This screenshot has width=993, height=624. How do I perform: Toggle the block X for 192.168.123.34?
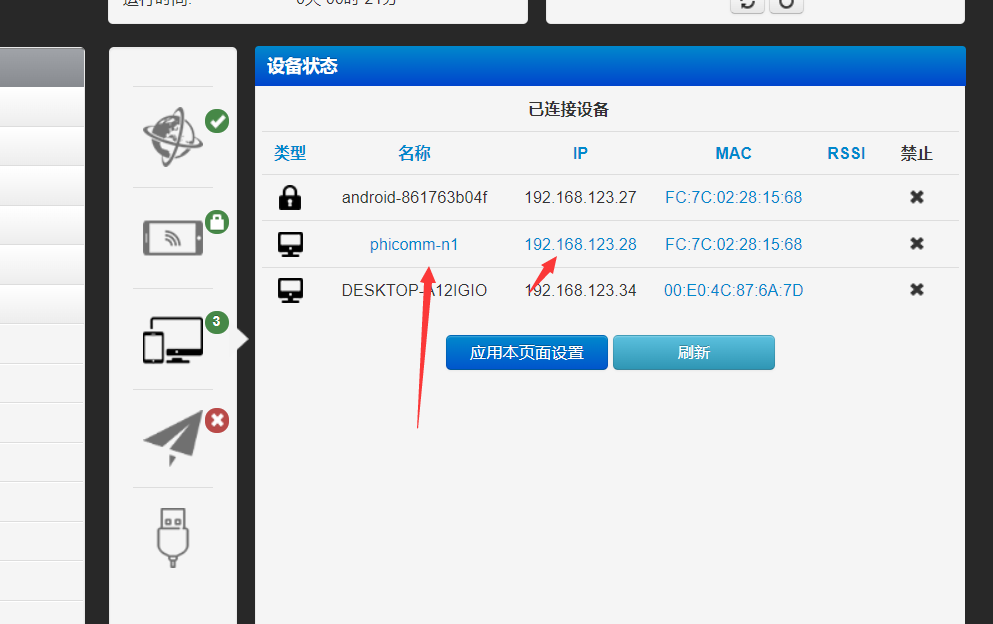916,290
